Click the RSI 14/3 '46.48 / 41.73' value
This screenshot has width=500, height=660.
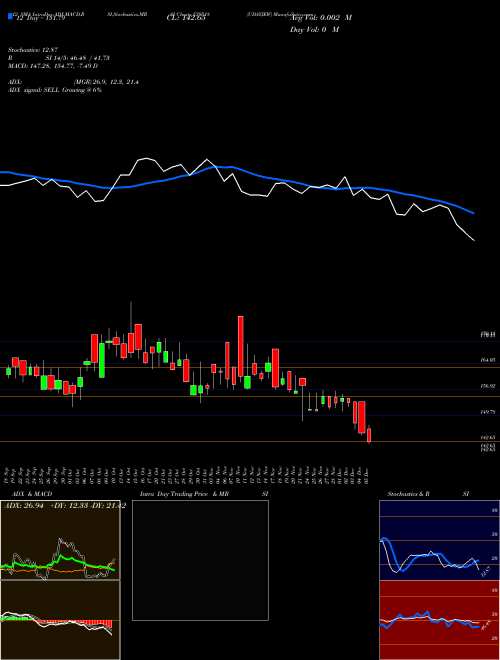point(89,58)
